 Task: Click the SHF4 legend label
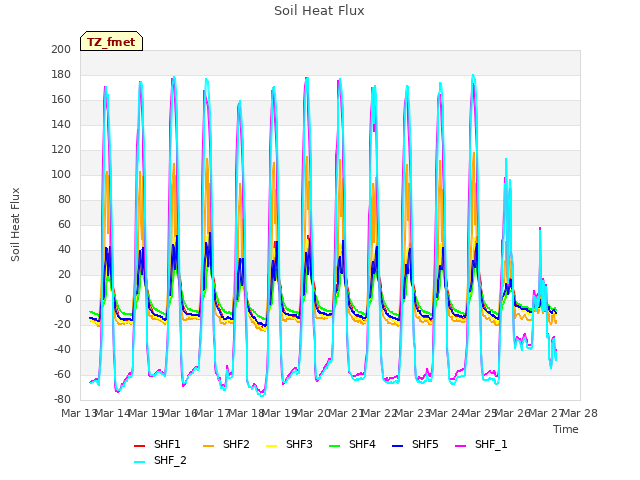[x=362, y=444]
